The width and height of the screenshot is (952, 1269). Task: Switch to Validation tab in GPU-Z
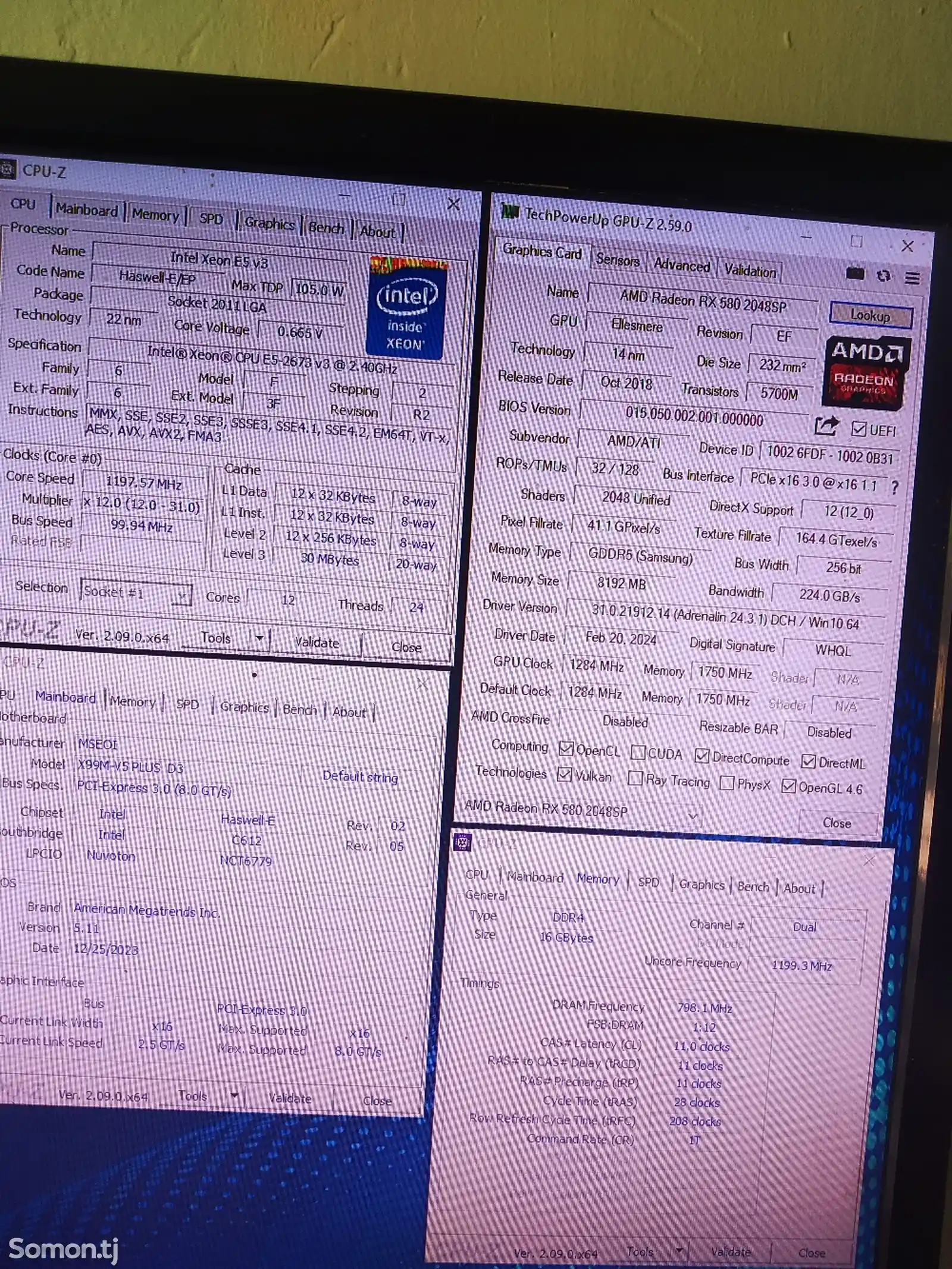[750, 271]
